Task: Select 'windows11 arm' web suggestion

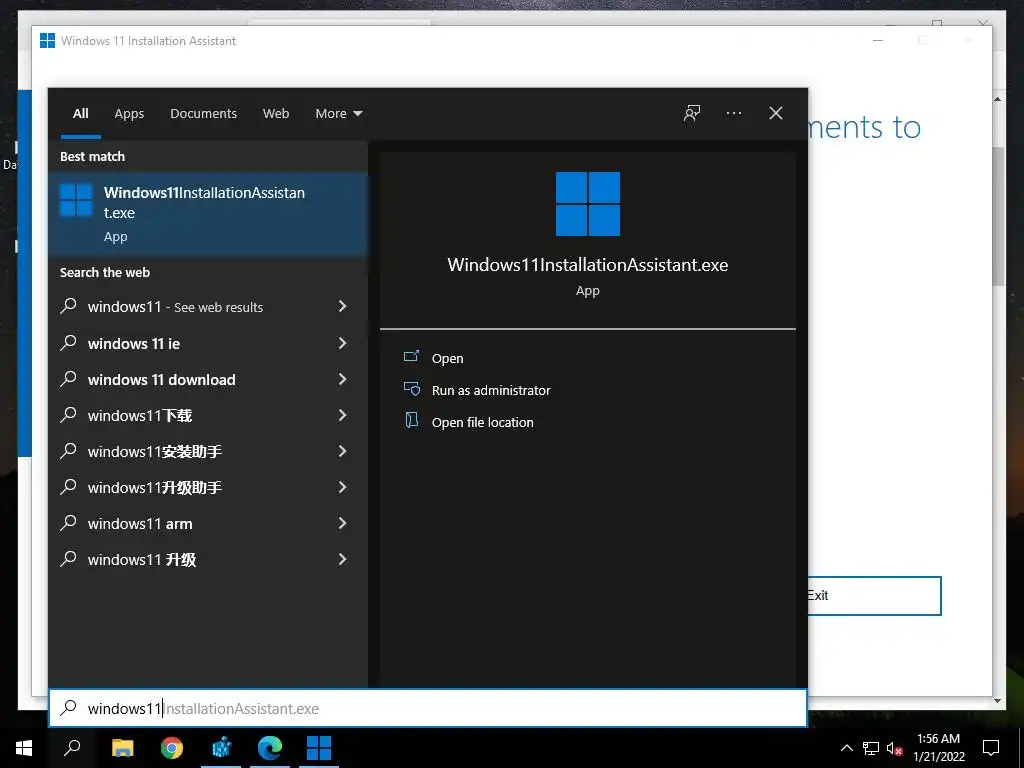Action: [x=208, y=523]
